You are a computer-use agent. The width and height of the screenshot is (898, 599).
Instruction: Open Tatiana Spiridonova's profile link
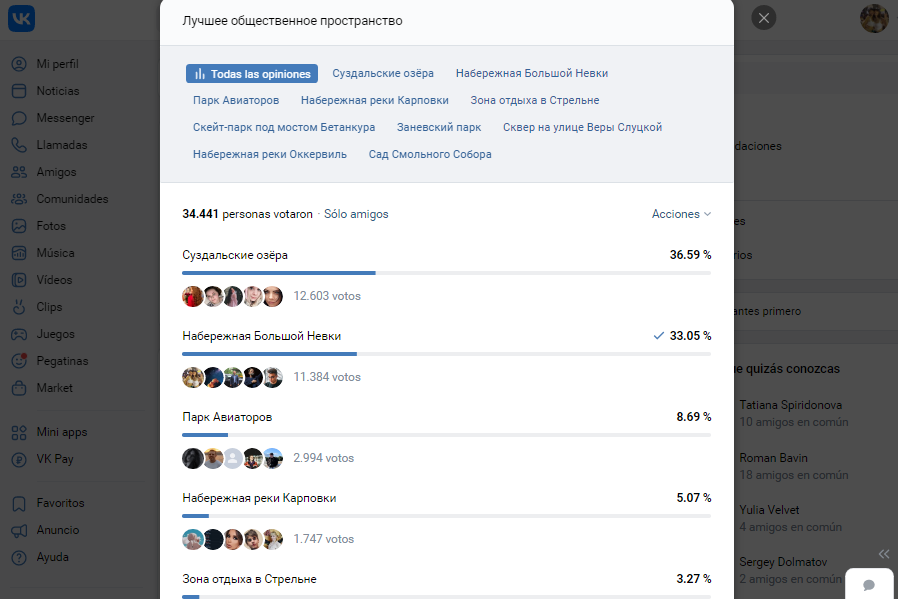[790, 405]
